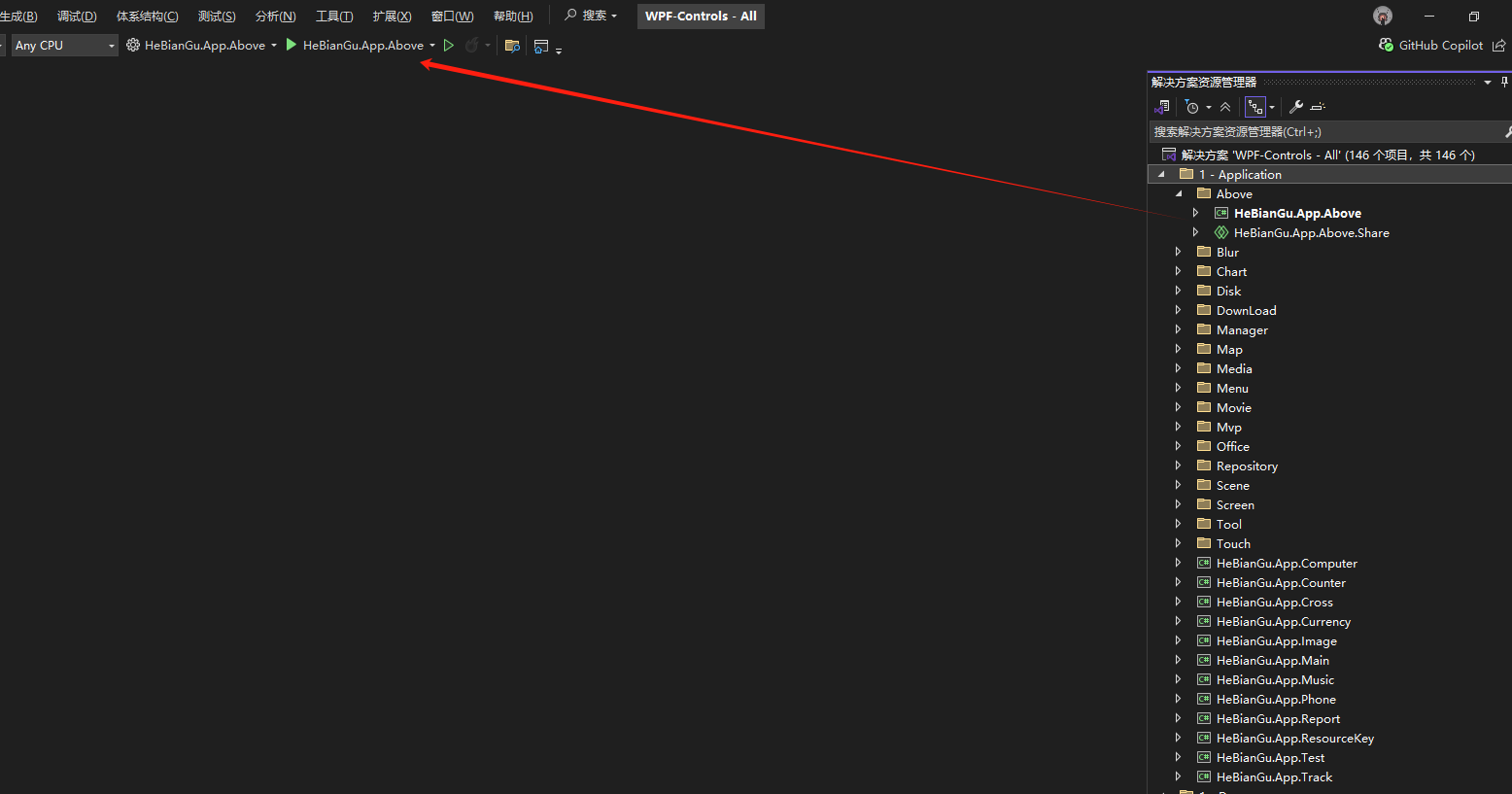This screenshot has height=794, width=1512.
Task: Open the Any CPU platform dropdown
Action: click(64, 45)
